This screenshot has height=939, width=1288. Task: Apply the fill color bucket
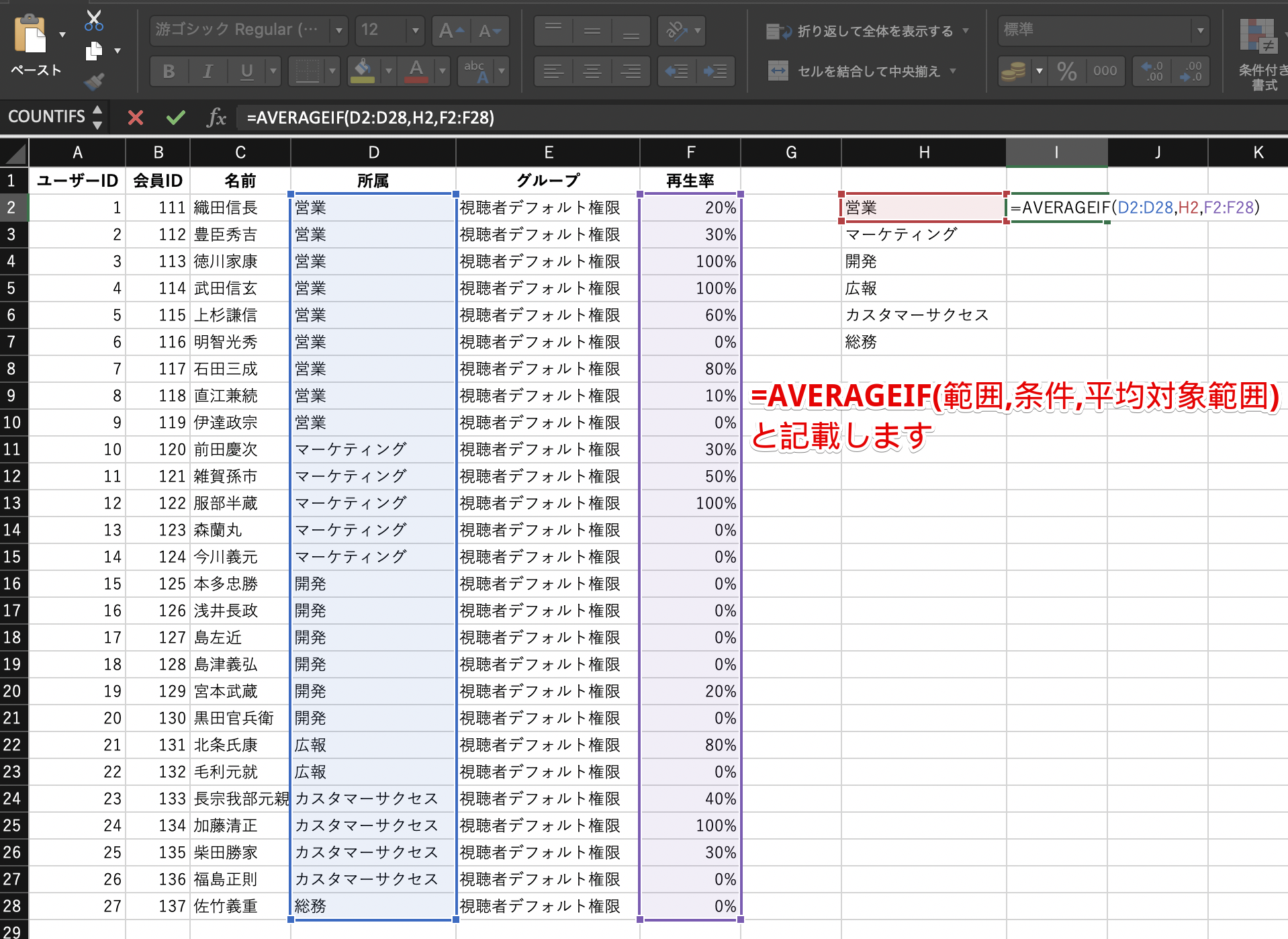click(x=363, y=71)
